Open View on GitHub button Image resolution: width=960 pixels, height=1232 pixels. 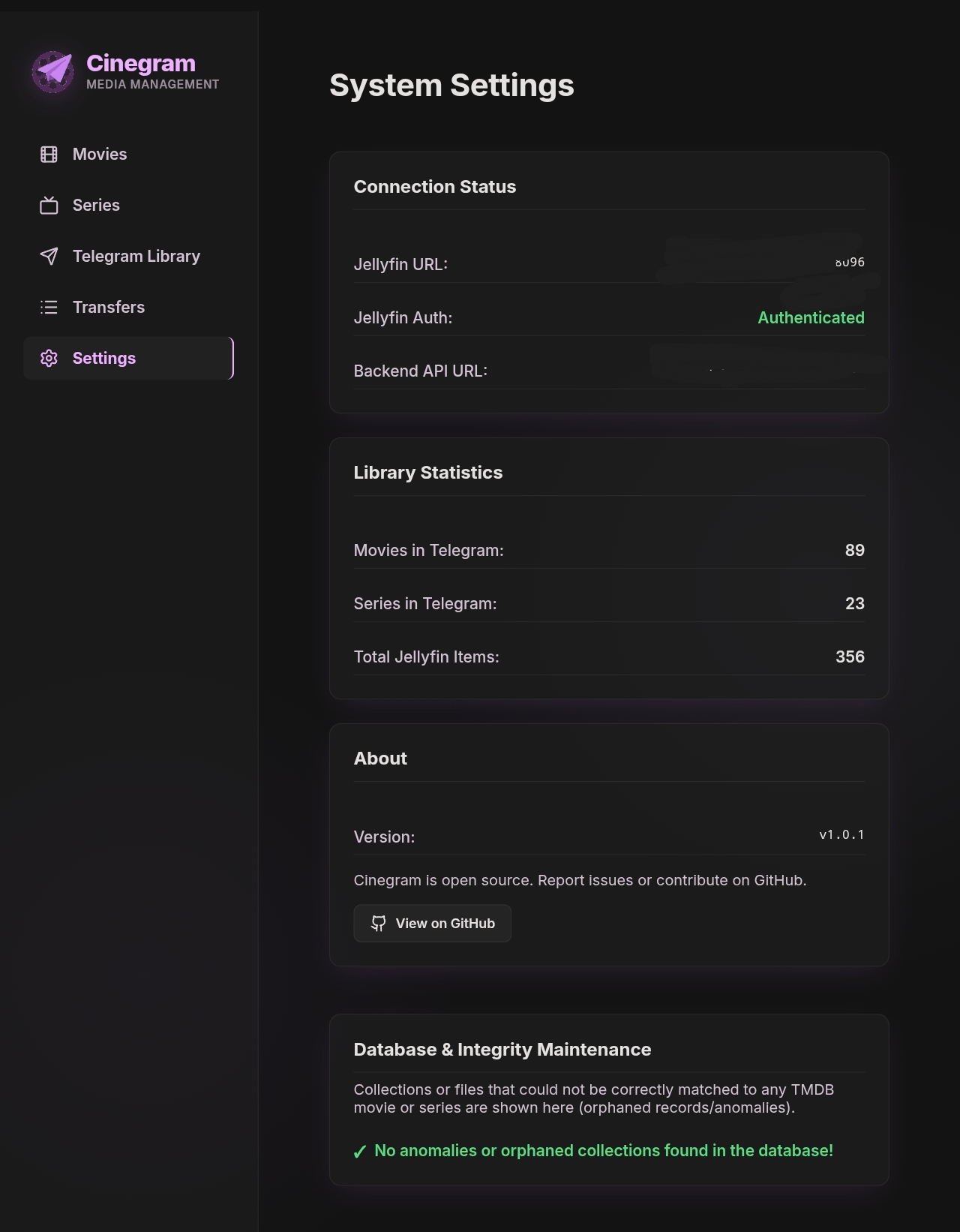(x=433, y=924)
